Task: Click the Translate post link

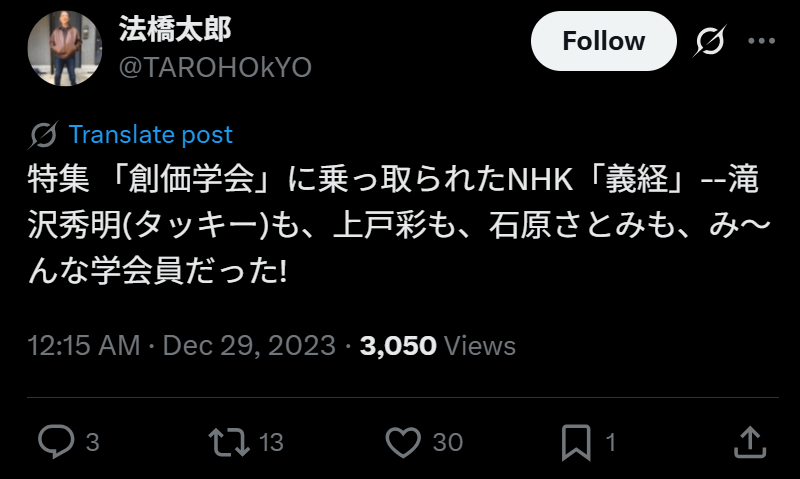Action: coord(151,135)
